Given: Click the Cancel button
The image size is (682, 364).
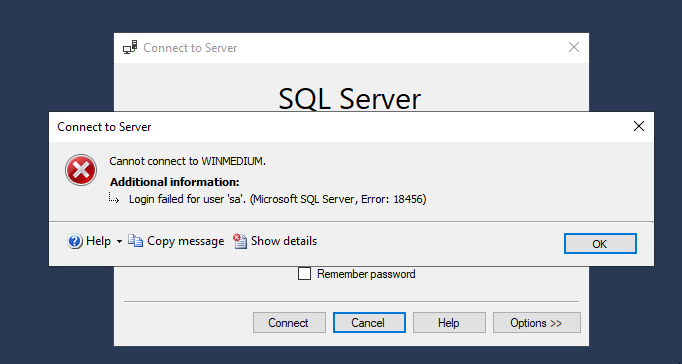Looking at the screenshot, I should tap(369, 323).
